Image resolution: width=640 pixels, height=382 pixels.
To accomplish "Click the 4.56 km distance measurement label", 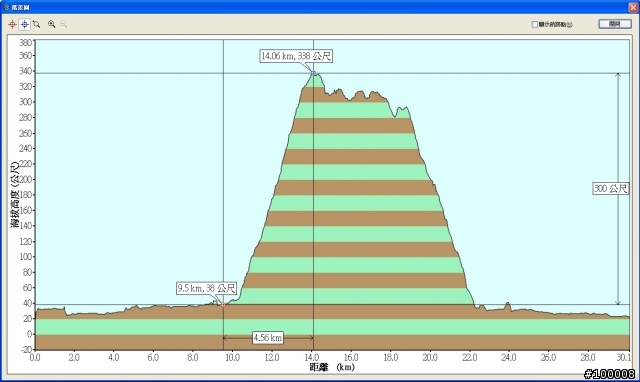I will (268, 338).
